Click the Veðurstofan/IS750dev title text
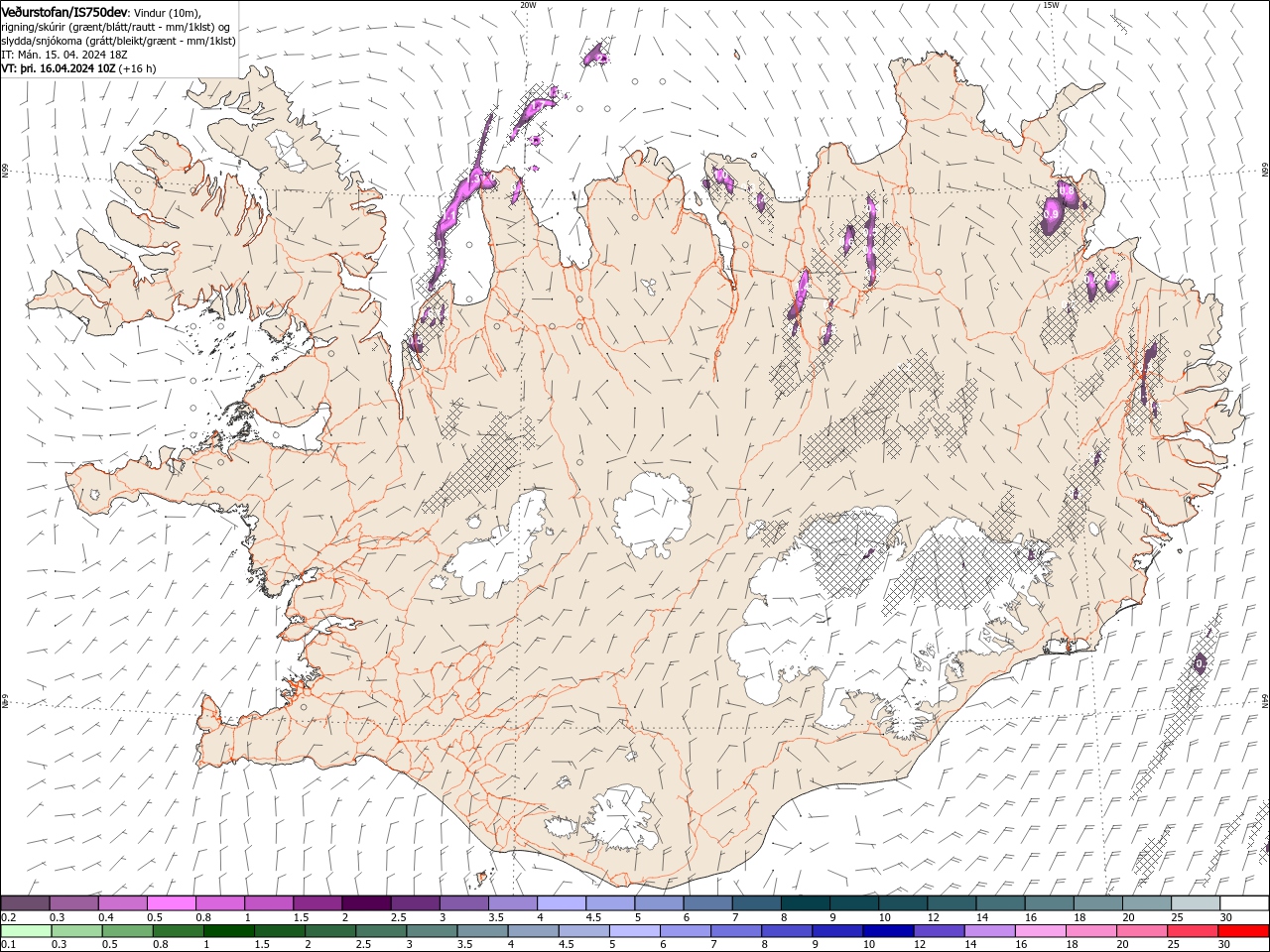Viewport: 1270px width, 952px height. click(x=64, y=11)
